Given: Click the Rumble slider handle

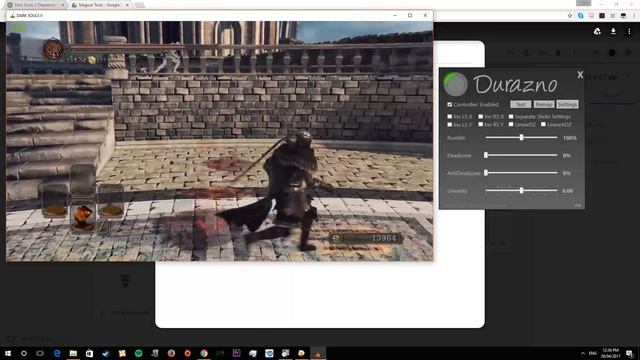Looking at the screenshot, I should 521,138.
